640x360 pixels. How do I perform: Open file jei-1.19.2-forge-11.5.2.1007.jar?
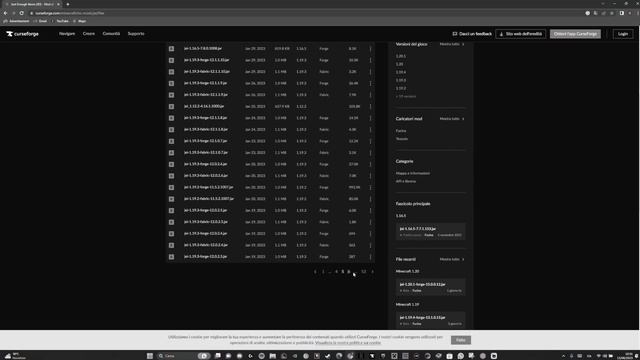coord(209,187)
